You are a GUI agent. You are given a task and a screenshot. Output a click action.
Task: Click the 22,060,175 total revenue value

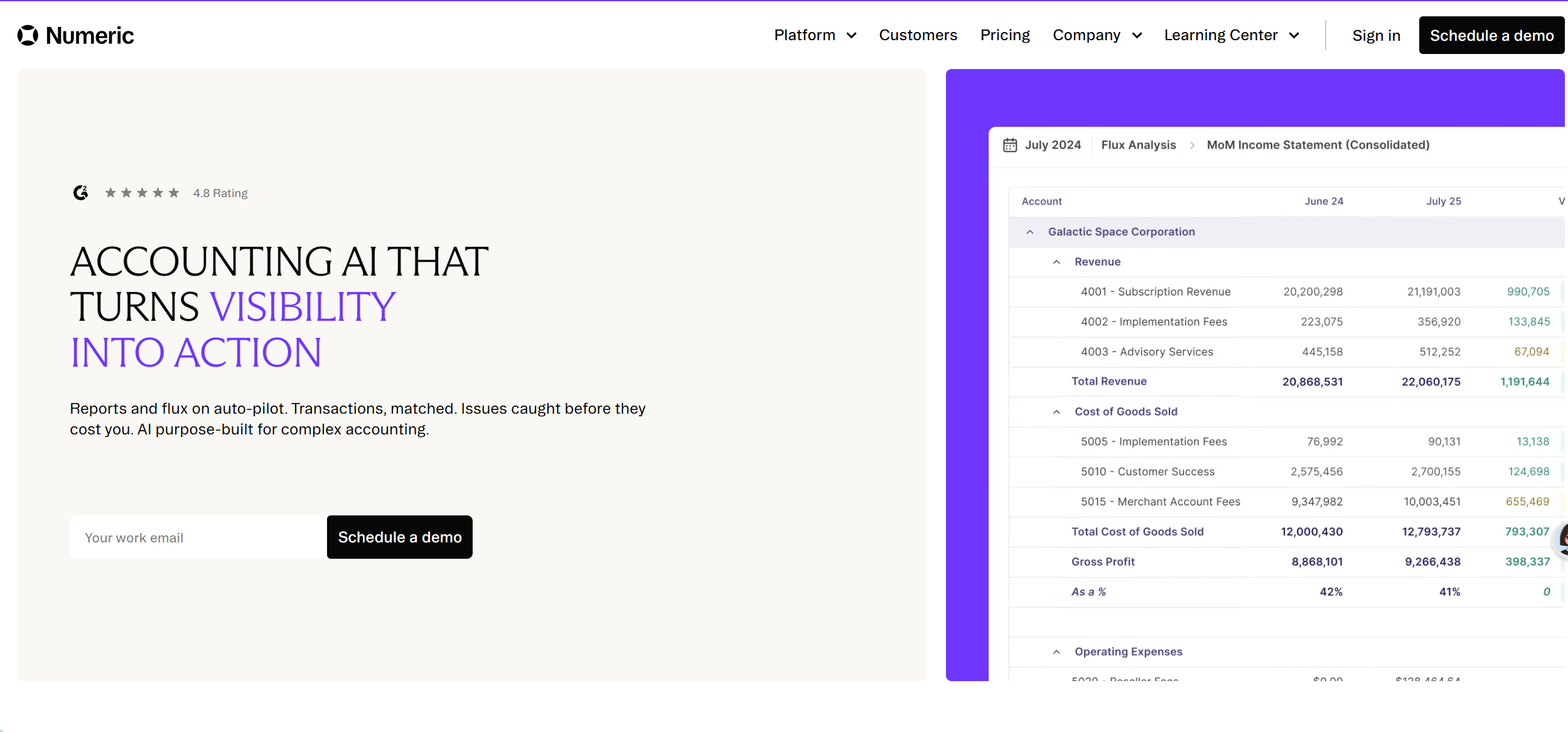coord(1431,382)
